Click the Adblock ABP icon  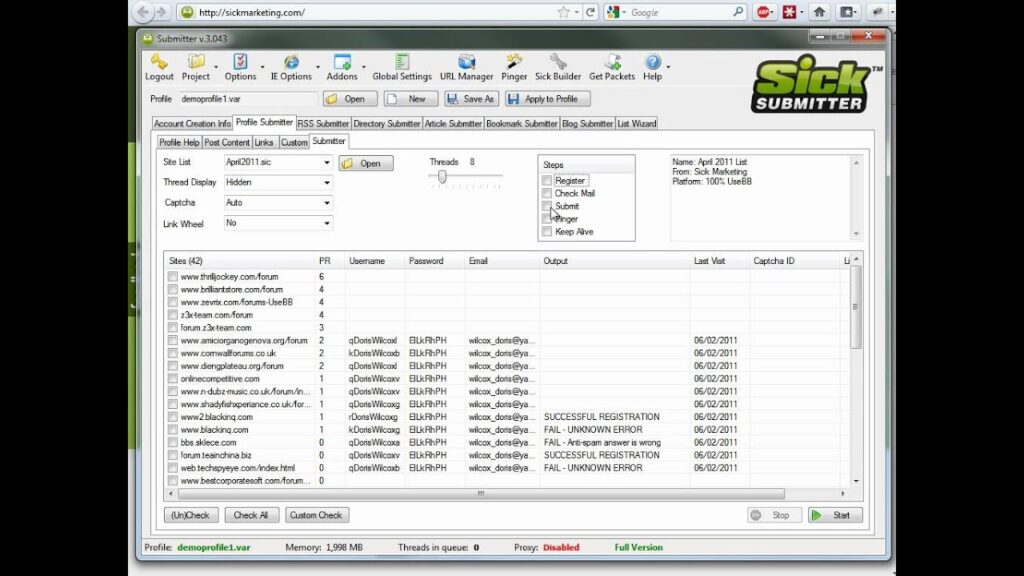[762, 12]
